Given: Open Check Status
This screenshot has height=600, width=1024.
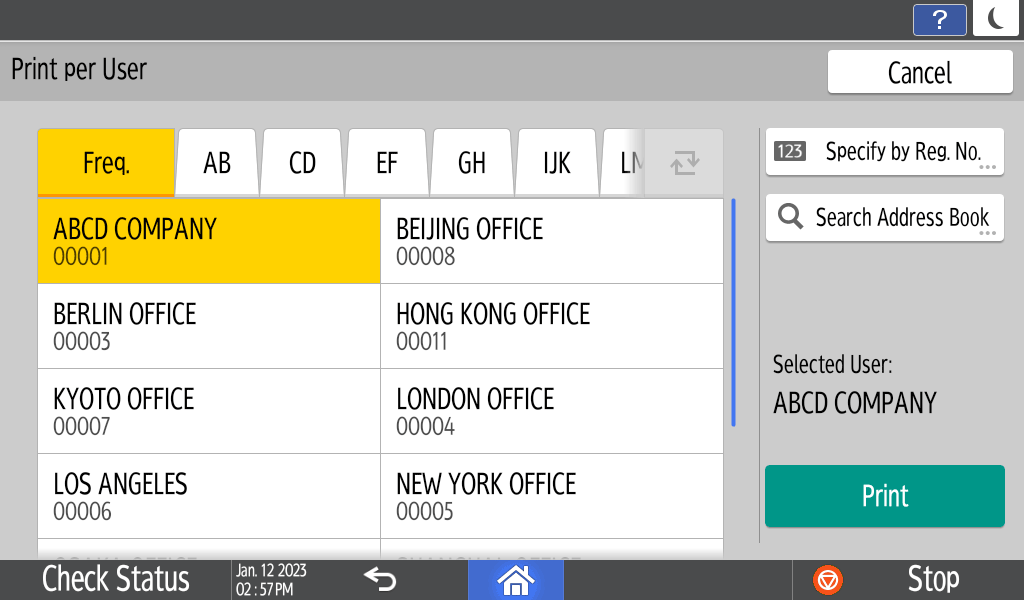Looking at the screenshot, I should pyautogui.click(x=116, y=579).
